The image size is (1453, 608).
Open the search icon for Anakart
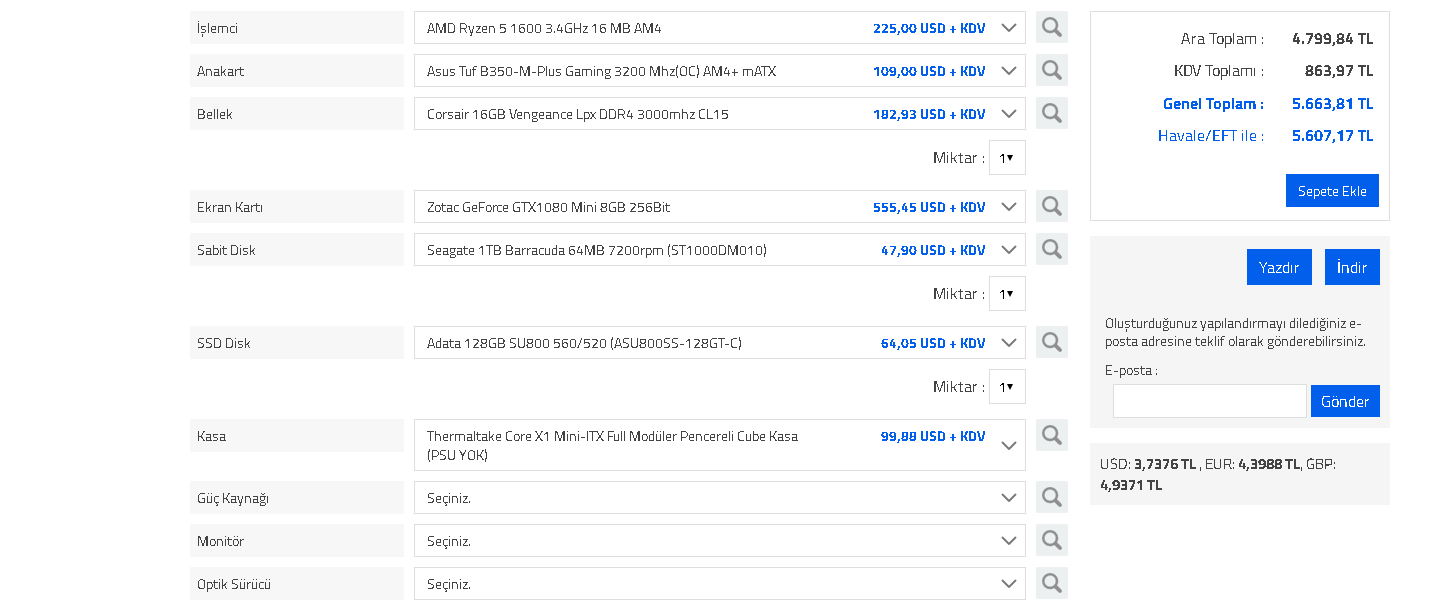[x=1051, y=71]
